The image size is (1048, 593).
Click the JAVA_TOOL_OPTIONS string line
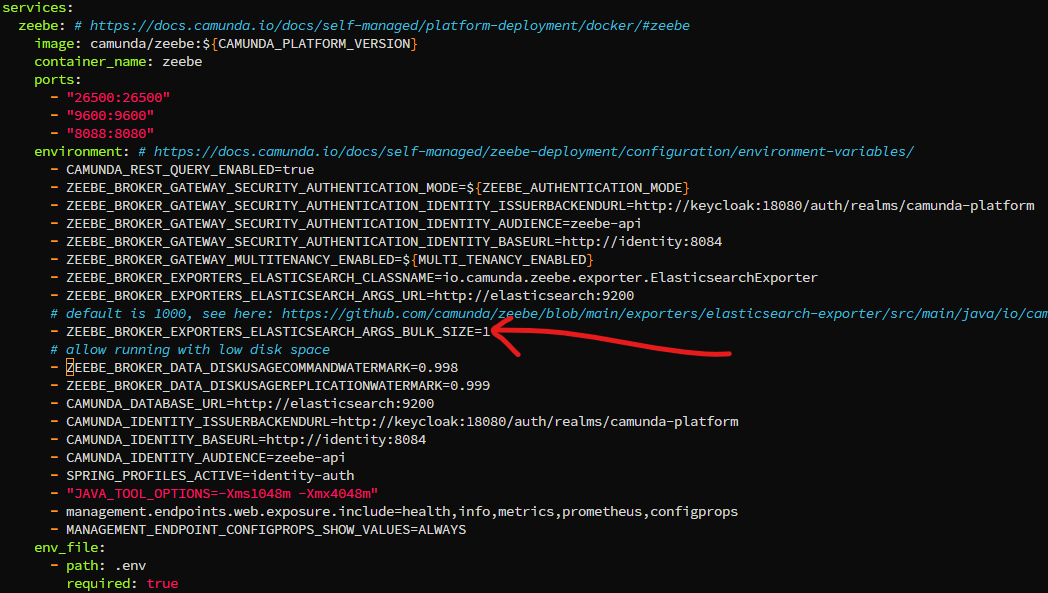coord(222,493)
